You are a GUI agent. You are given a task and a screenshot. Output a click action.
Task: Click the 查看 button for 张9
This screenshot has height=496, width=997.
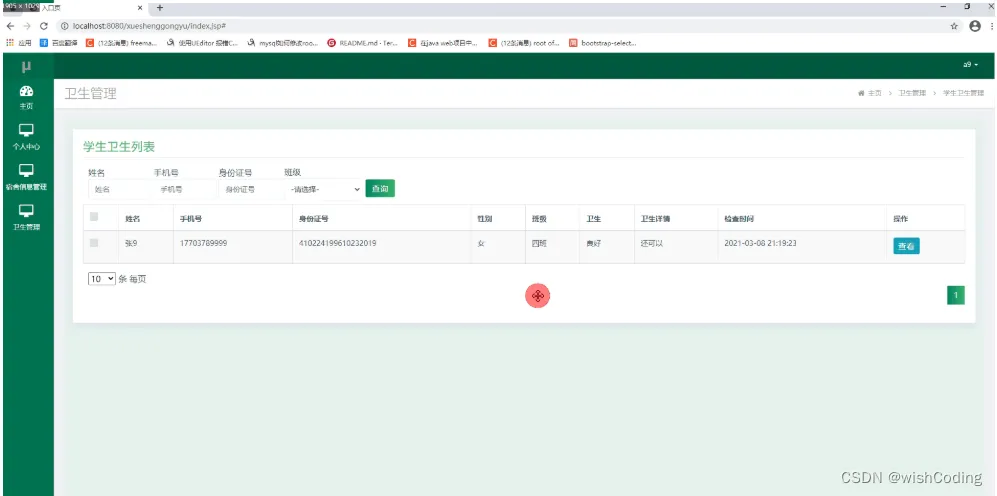pyautogui.click(x=906, y=246)
